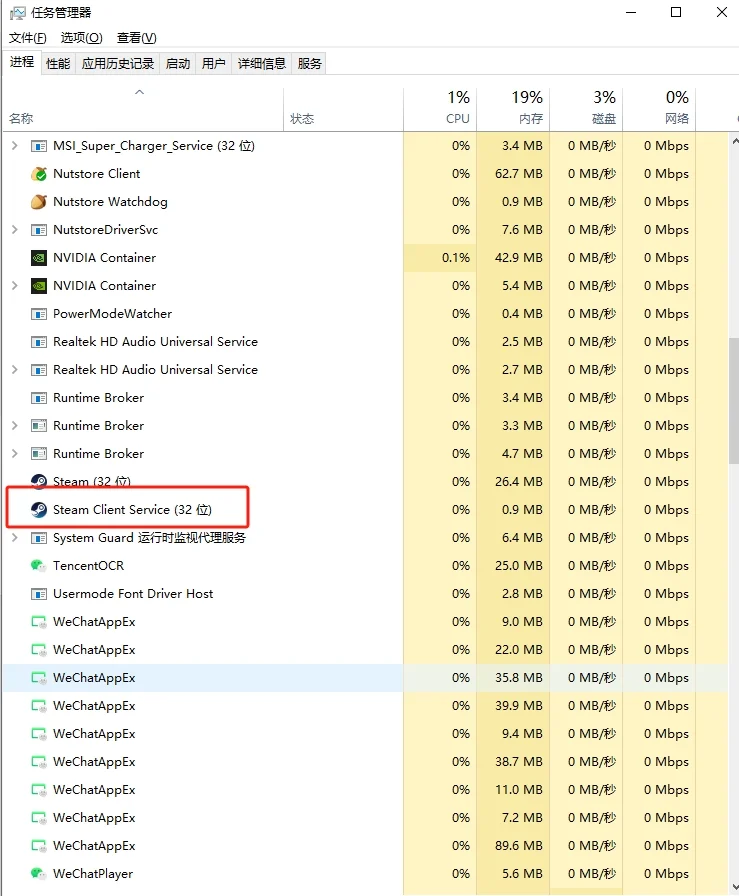Click the PowerModeWatcher process icon
Viewport: 739px width, 896px height.
38,314
